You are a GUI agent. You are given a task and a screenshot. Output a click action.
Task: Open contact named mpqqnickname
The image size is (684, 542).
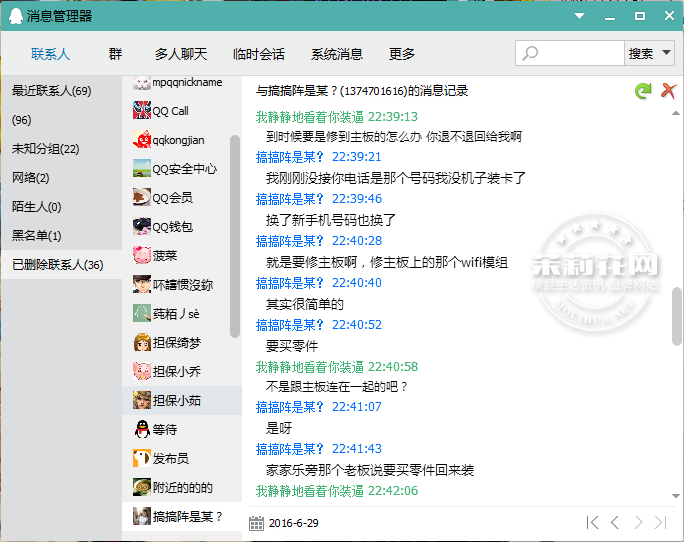pyautogui.click(x=187, y=82)
